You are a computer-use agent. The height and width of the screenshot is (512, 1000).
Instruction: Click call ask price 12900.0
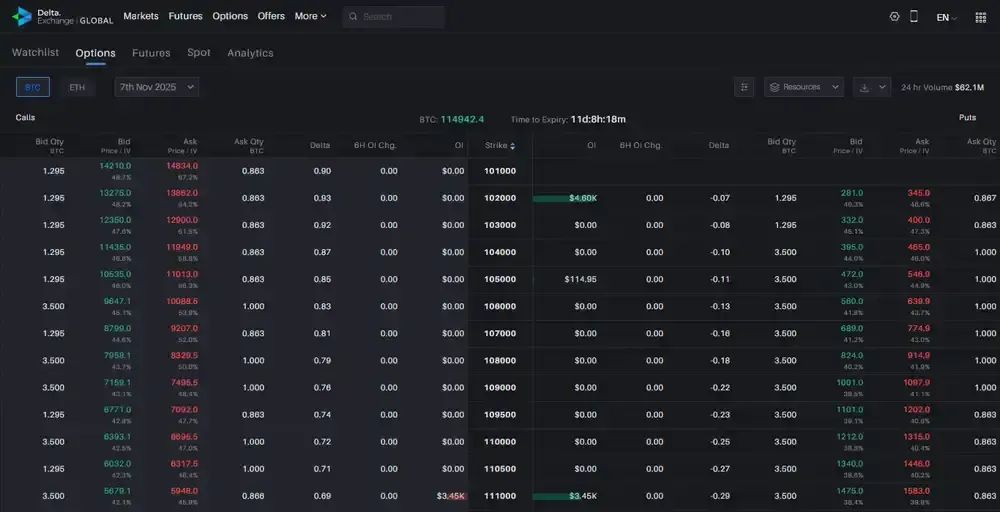181,220
